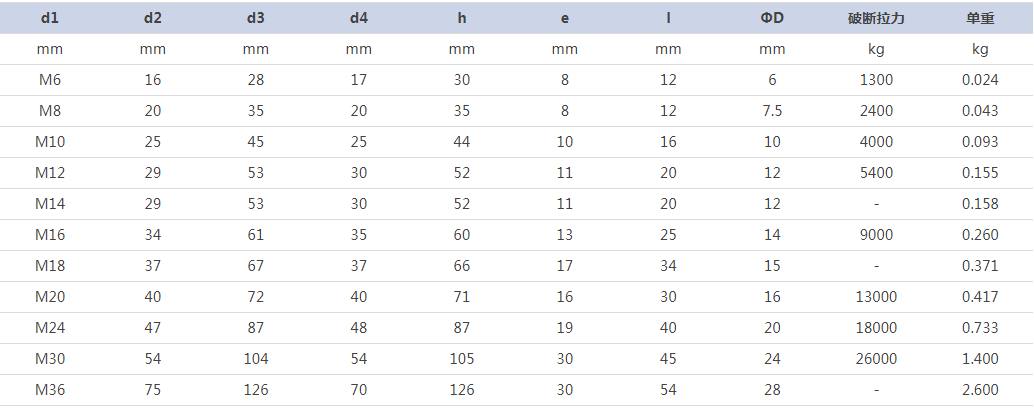
Task: Select the M36 row label
Action: [49, 390]
